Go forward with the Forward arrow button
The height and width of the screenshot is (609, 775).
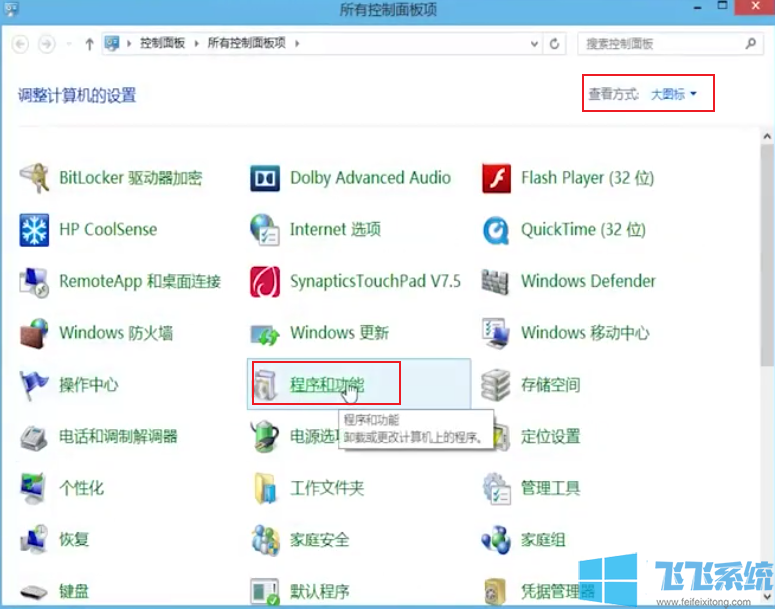[47, 44]
